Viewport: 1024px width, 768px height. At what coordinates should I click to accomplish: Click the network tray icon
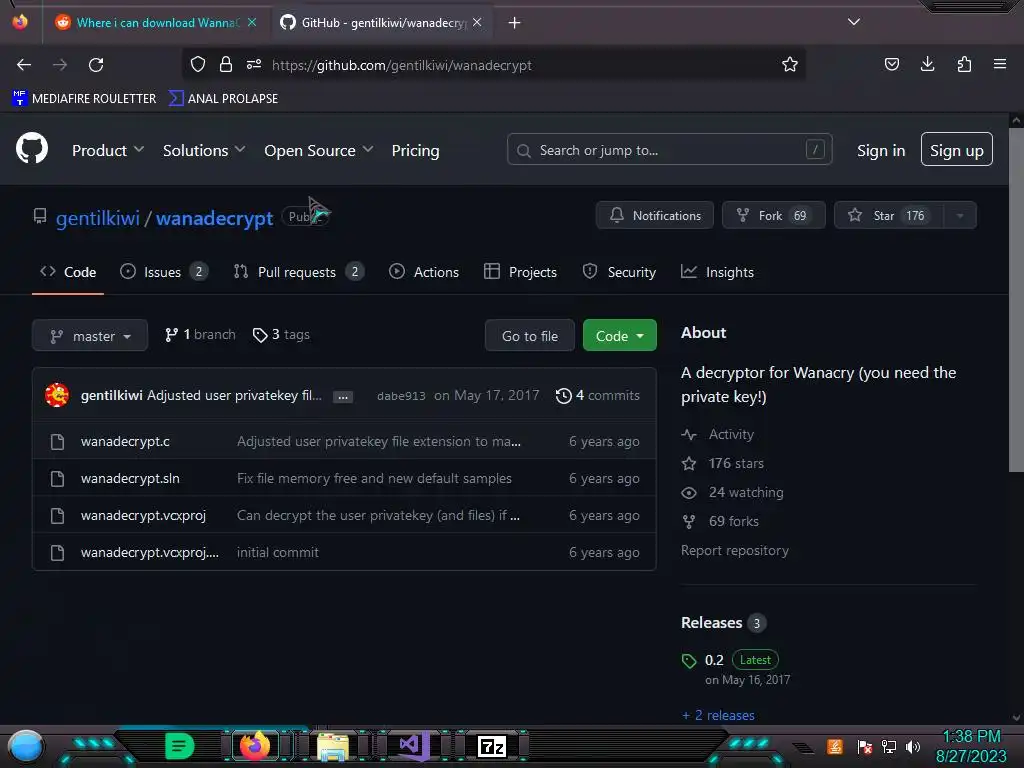click(888, 746)
